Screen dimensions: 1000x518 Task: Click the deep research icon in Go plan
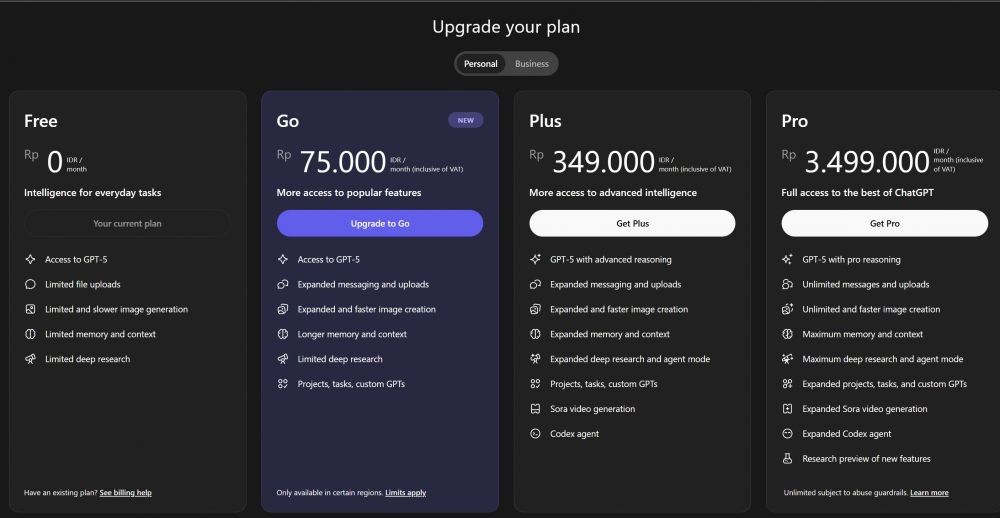[x=283, y=359]
